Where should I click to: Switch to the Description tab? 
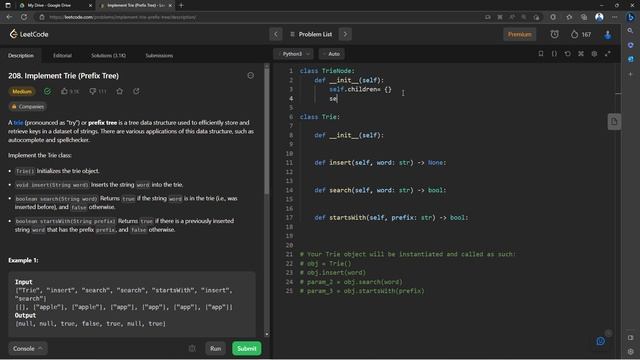21,56
